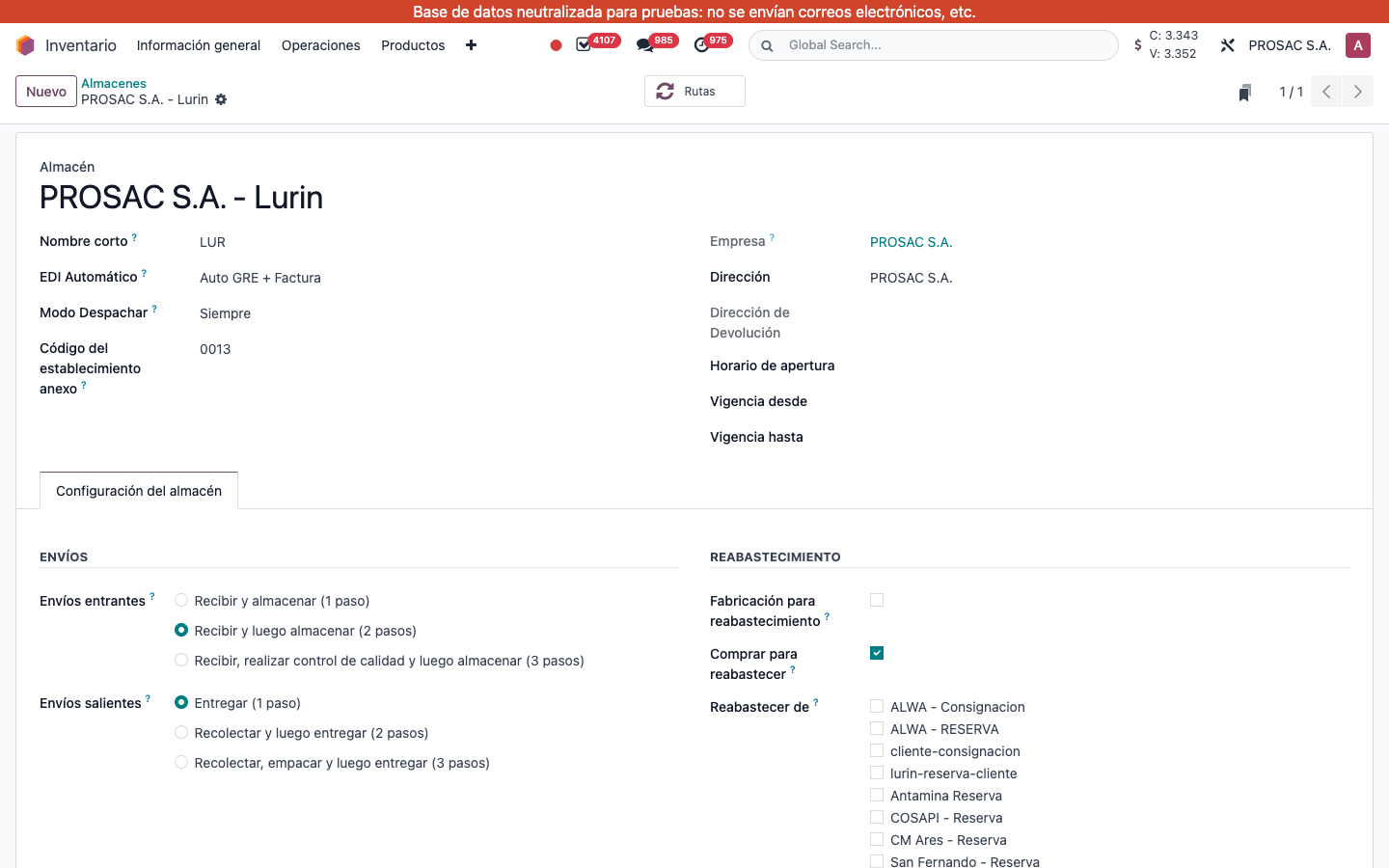Viewport: 1389px width, 868px height.
Task: Click the 1 / 1 pager counter
Action: coord(1292,92)
